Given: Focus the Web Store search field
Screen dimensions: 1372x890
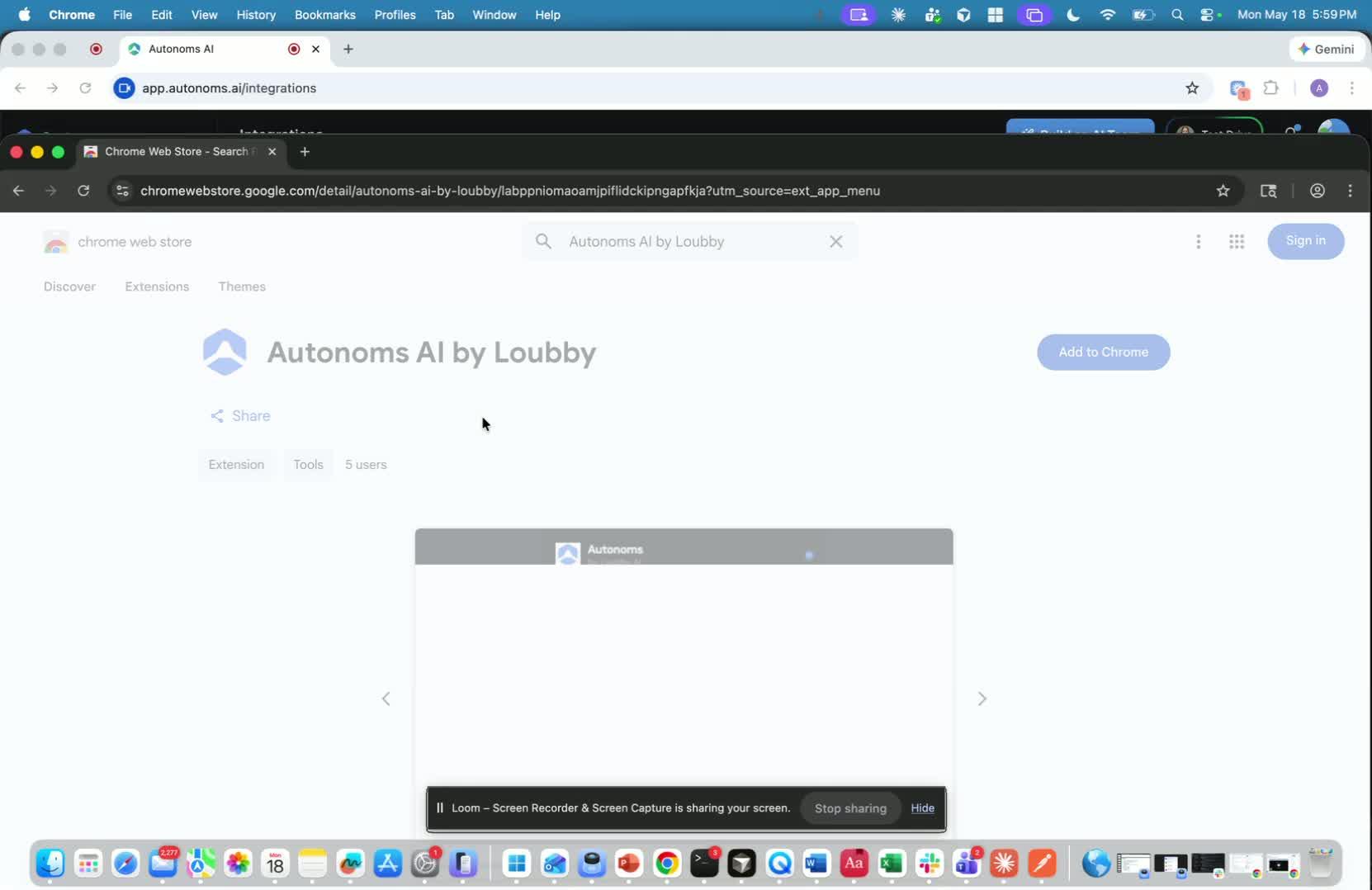Looking at the screenshot, I should pos(689,242).
